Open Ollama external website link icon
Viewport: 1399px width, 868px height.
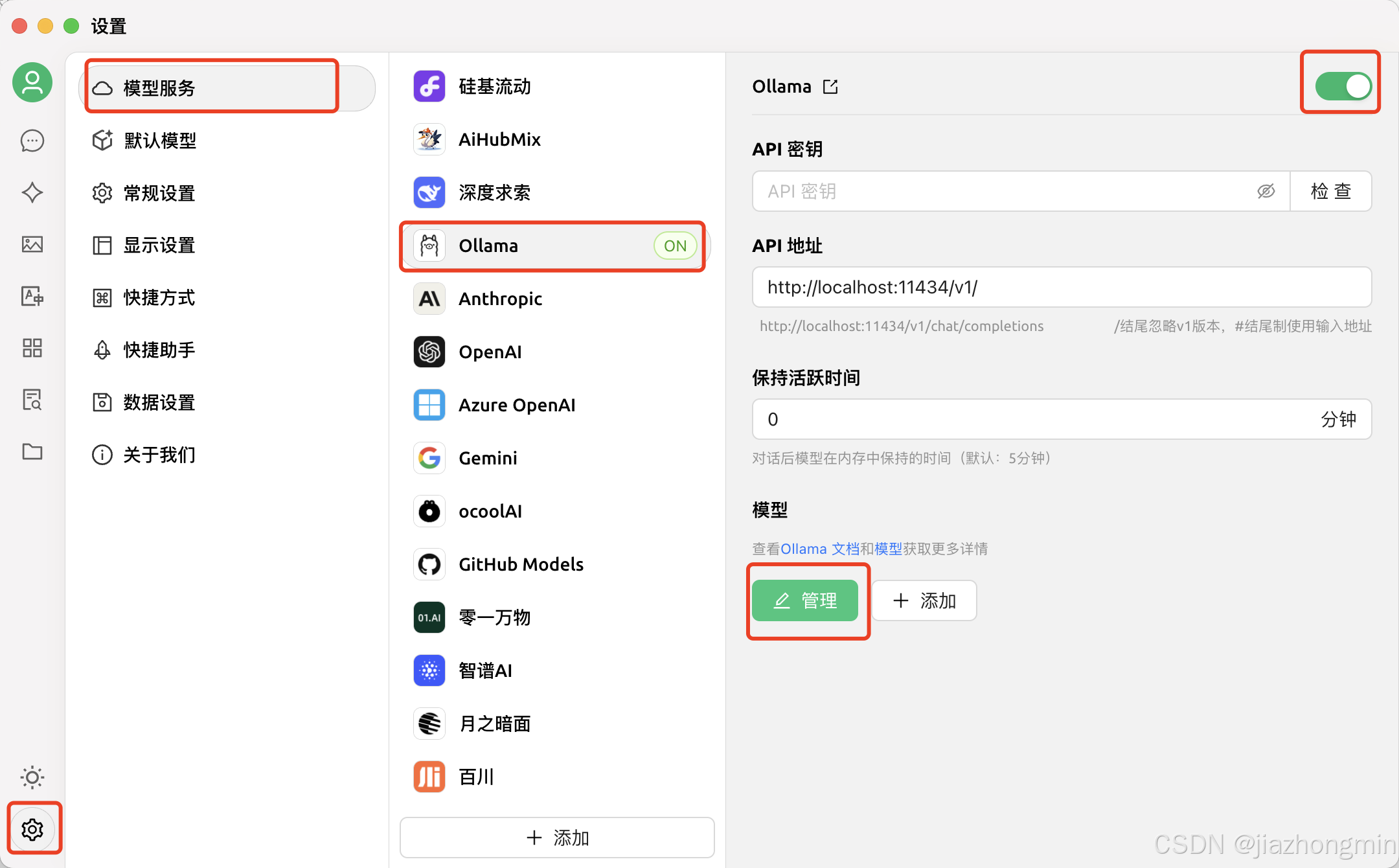[830, 87]
